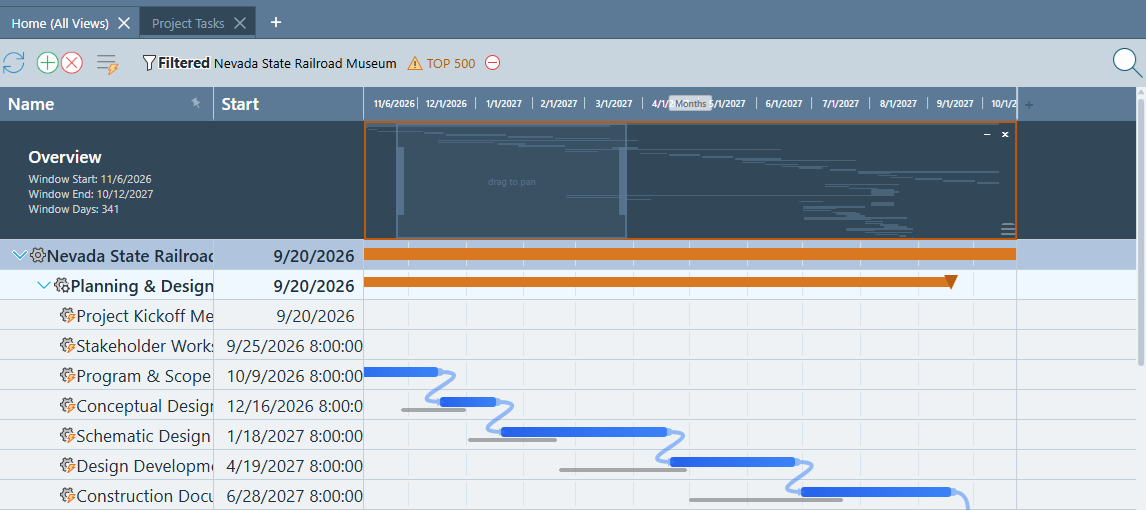This screenshot has width=1146, height=510.
Task: Switch to Project Tasks tab
Action: tap(188, 23)
